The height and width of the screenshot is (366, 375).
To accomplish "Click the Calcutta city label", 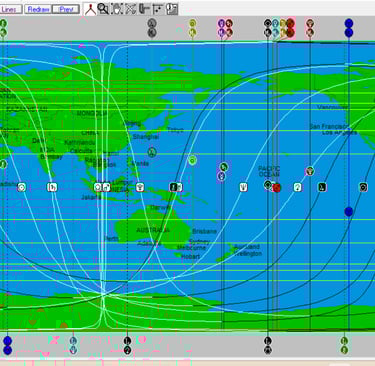I will tap(81, 151).
